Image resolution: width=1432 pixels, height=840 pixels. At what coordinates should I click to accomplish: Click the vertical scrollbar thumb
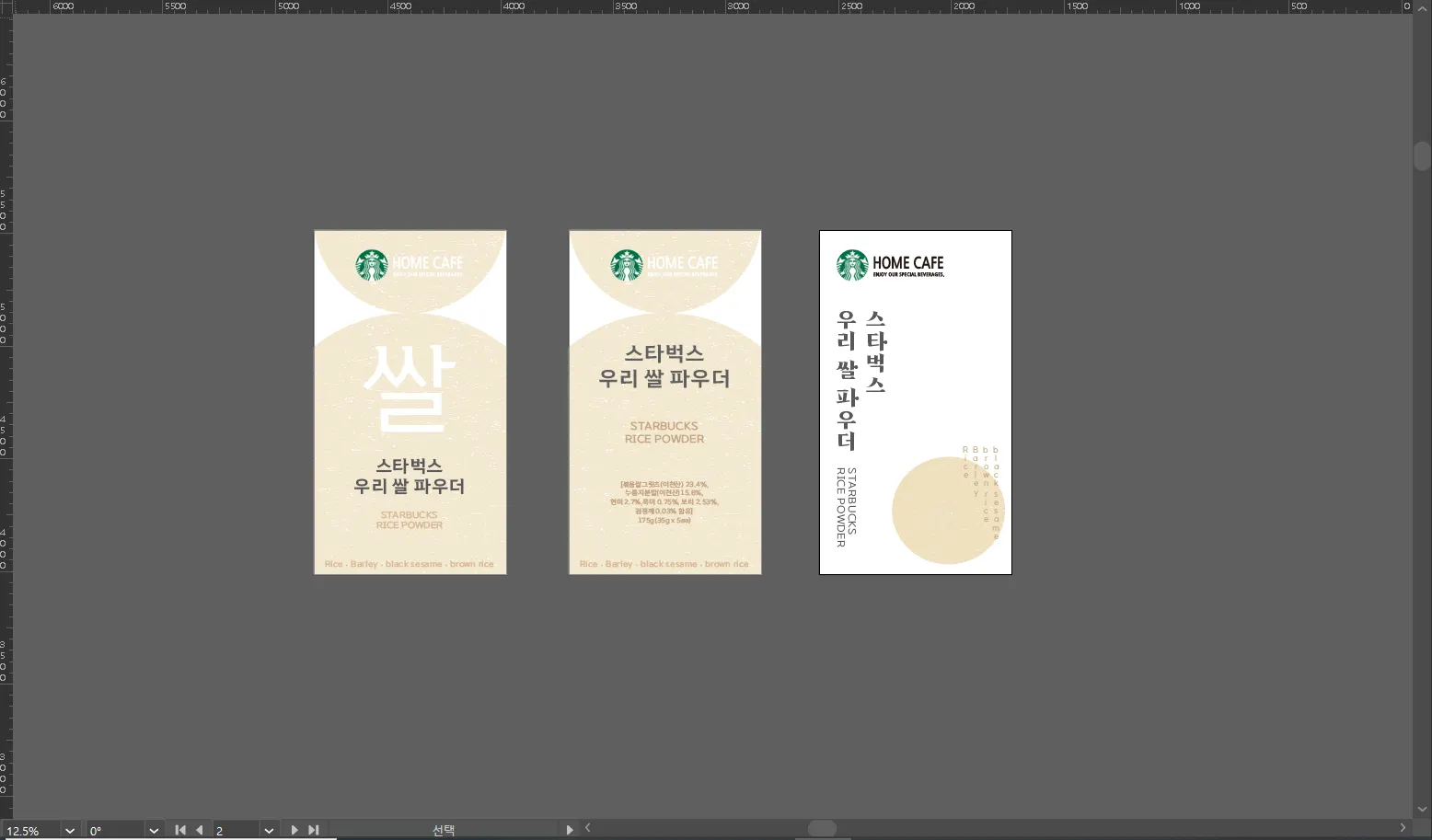pos(1422,155)
